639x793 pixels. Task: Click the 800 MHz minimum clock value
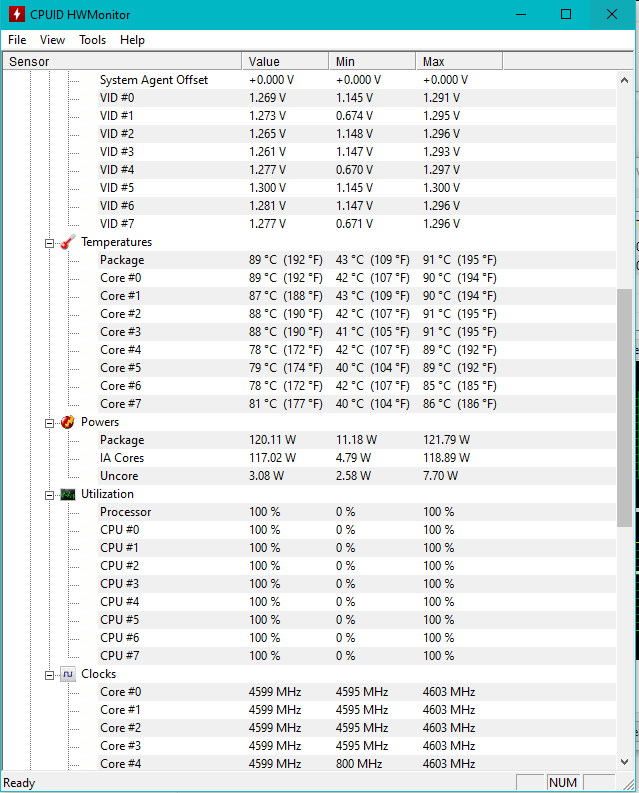[x=359, y=764]
